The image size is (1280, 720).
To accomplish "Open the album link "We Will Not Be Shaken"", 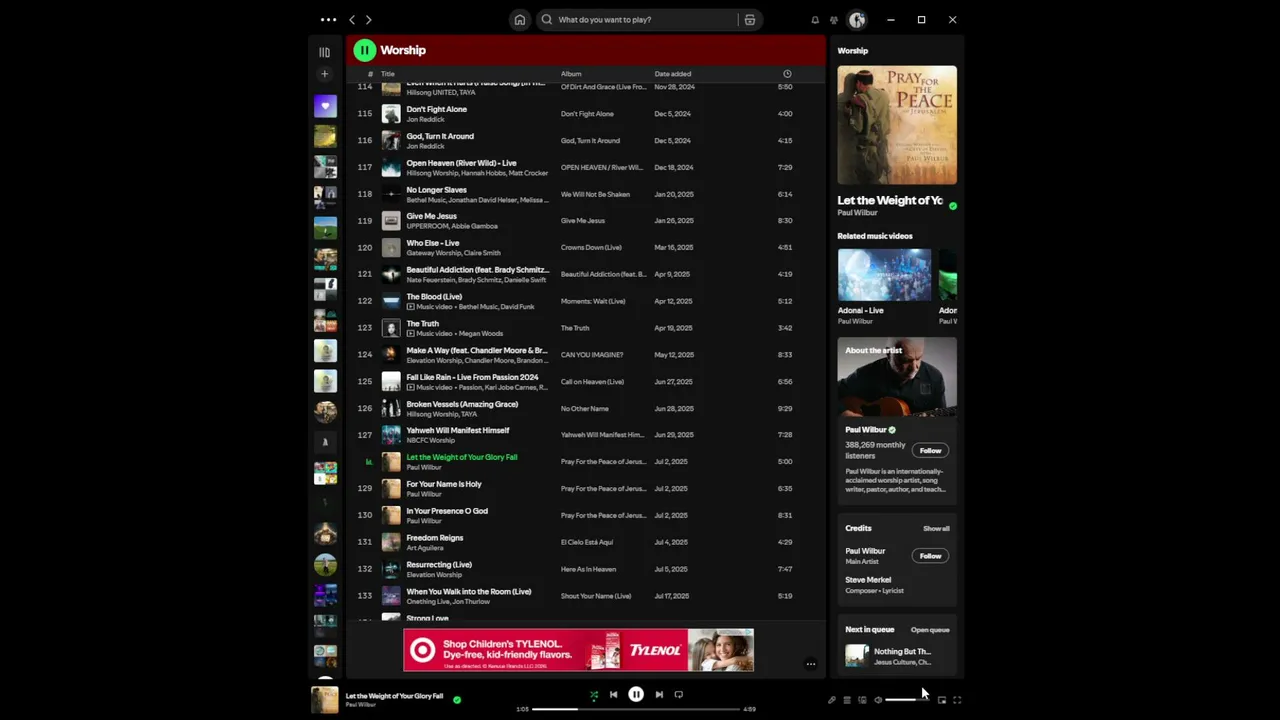I will (595, 194).
